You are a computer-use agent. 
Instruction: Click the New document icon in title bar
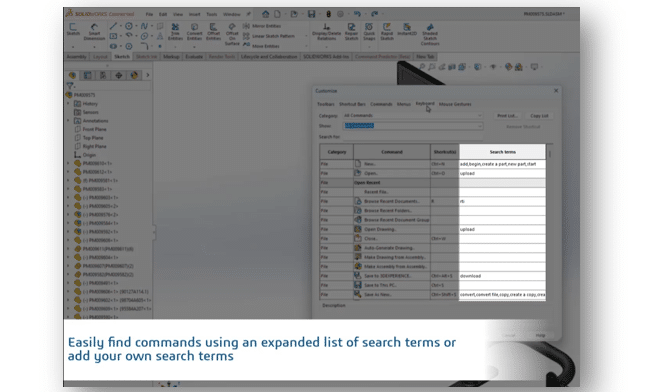tap(277, 14)
